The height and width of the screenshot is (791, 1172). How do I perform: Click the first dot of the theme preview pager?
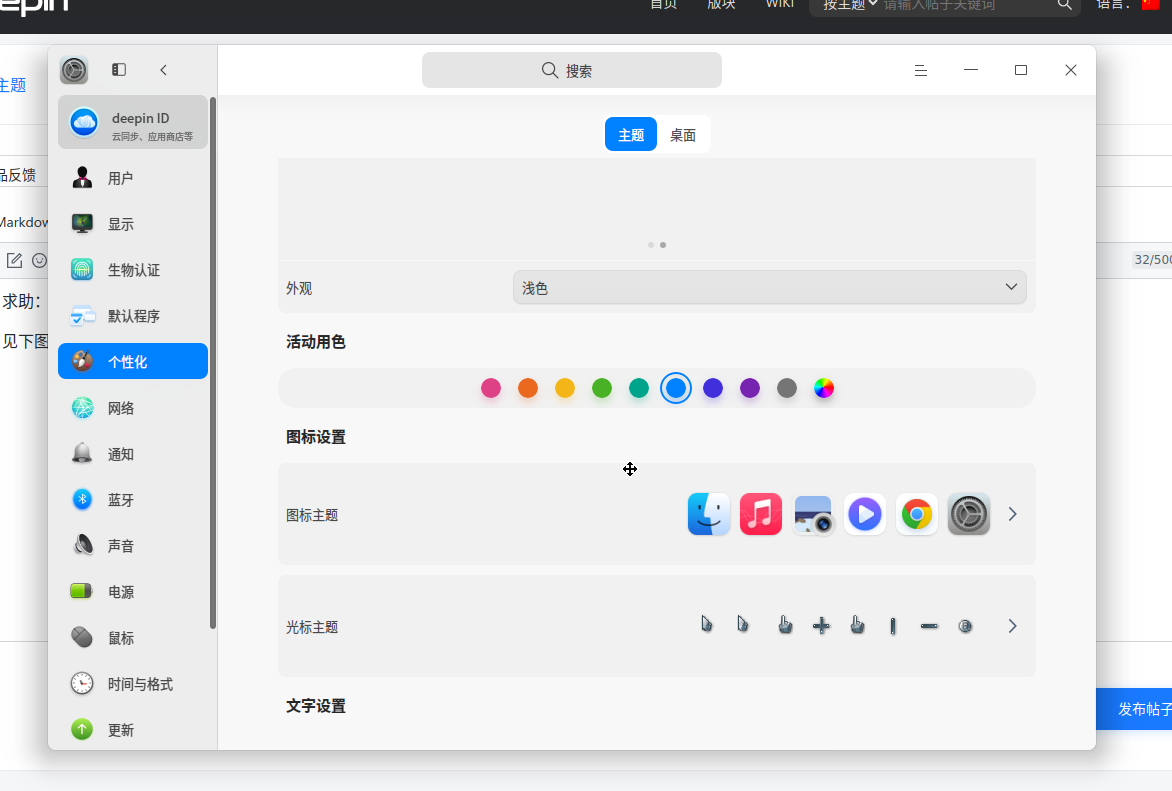(x=651, y=244)
